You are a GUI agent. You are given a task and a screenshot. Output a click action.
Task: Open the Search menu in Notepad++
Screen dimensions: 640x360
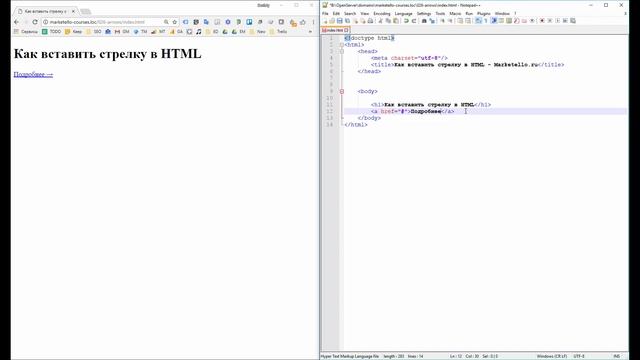pyautogui.click(x=350, y=13)
